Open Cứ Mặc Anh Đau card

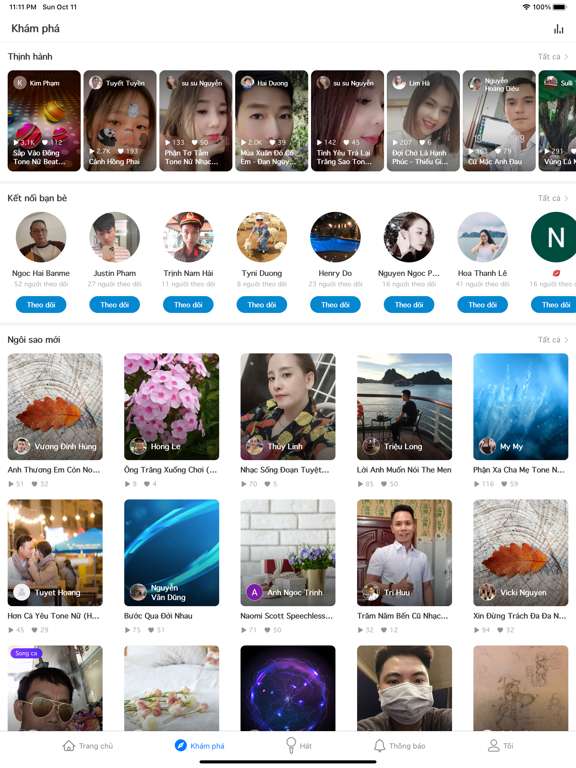click(500, 120)
